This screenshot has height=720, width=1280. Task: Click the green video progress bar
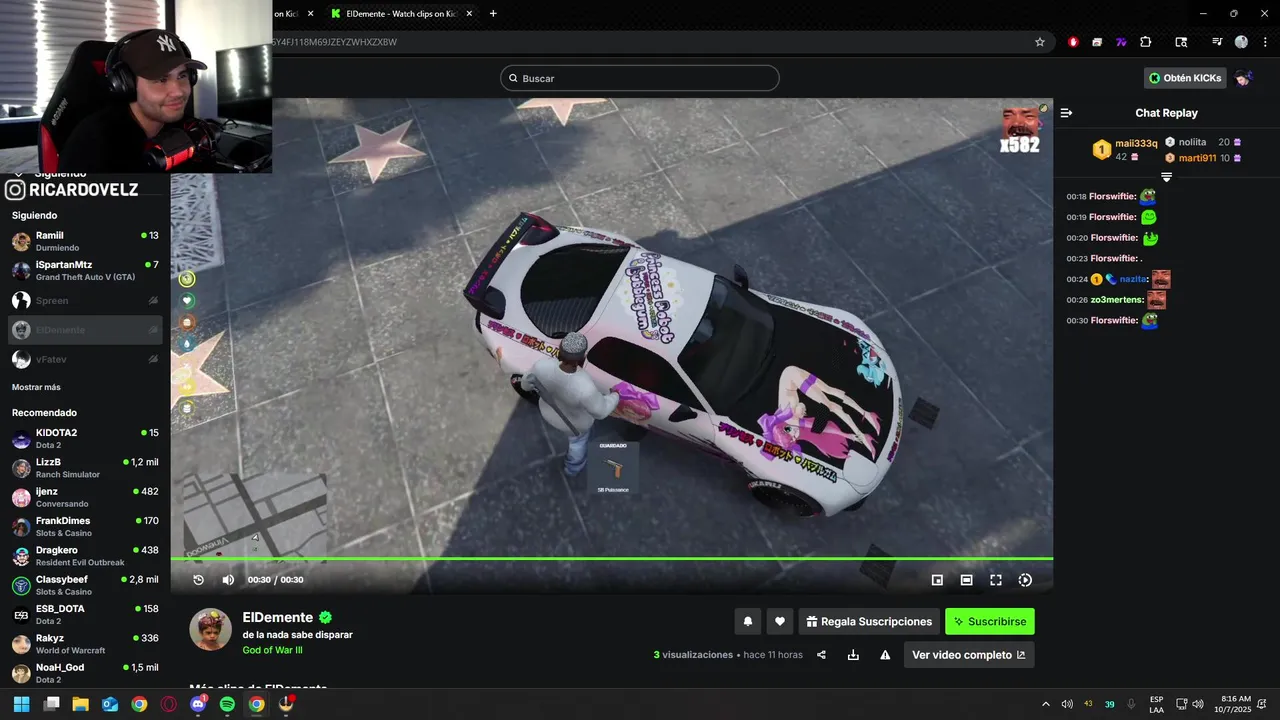(x=611, y=558)
